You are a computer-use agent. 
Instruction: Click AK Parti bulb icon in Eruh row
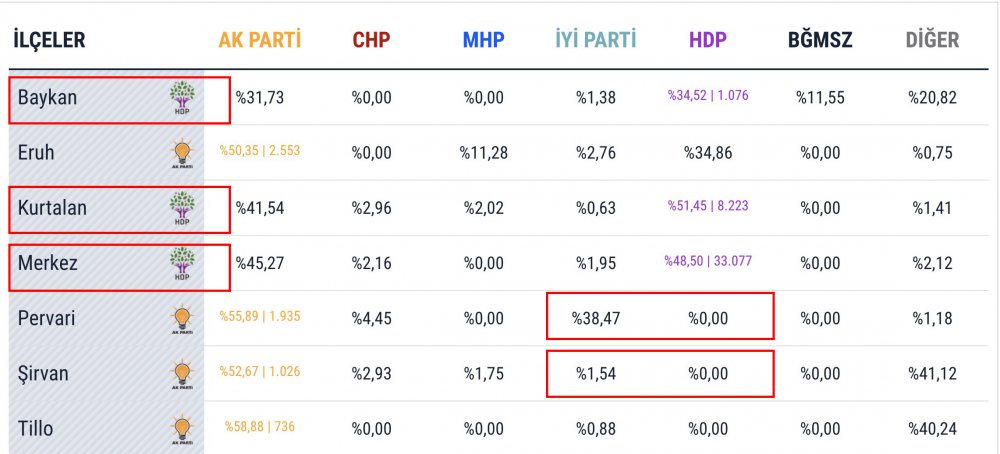pyautogui.click(x=183, y=154)
